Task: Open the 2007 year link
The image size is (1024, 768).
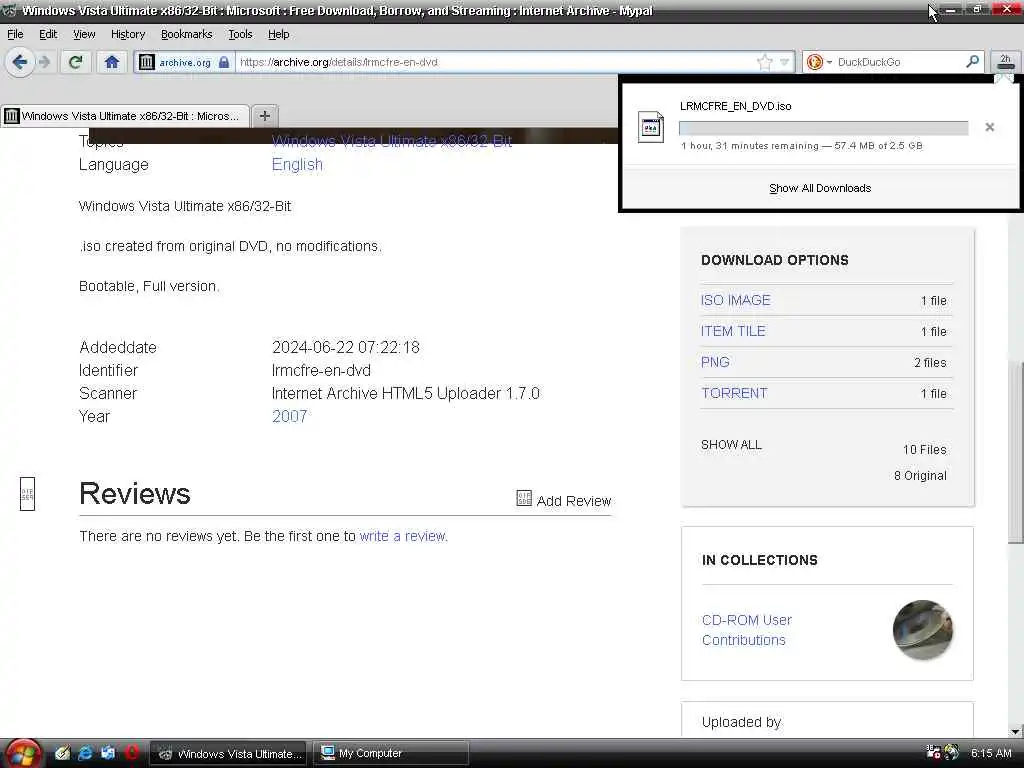Action: (289, 416)
